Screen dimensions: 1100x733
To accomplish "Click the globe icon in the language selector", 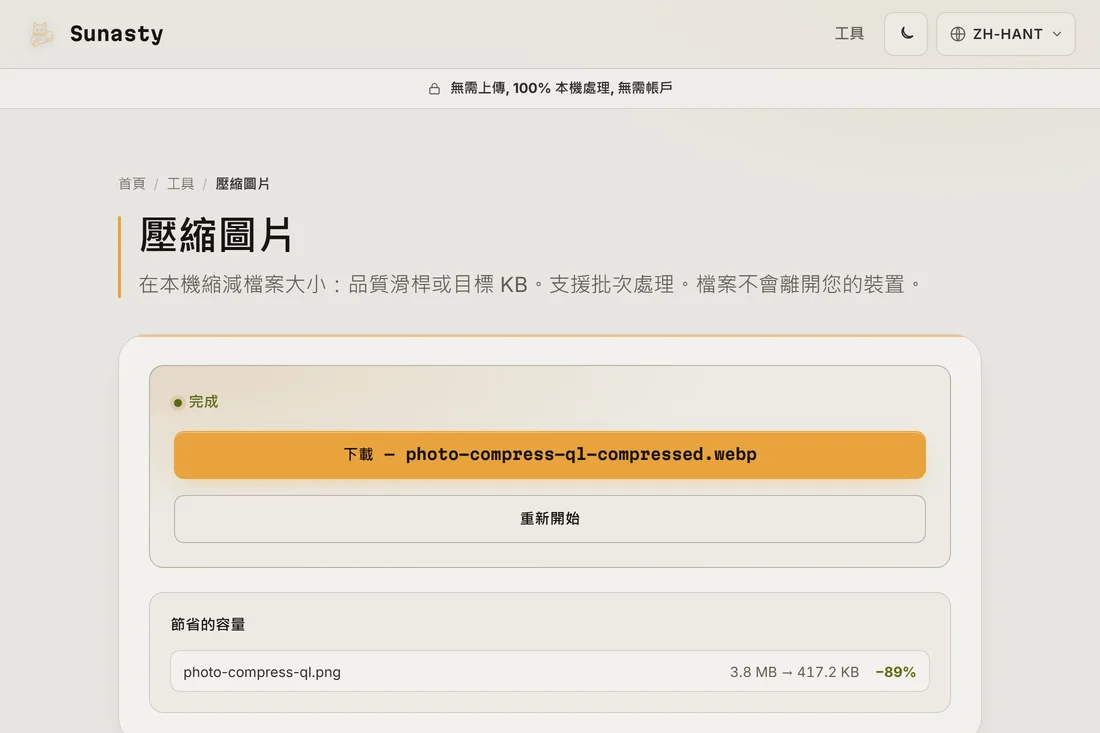I will [x=958, y=34].
